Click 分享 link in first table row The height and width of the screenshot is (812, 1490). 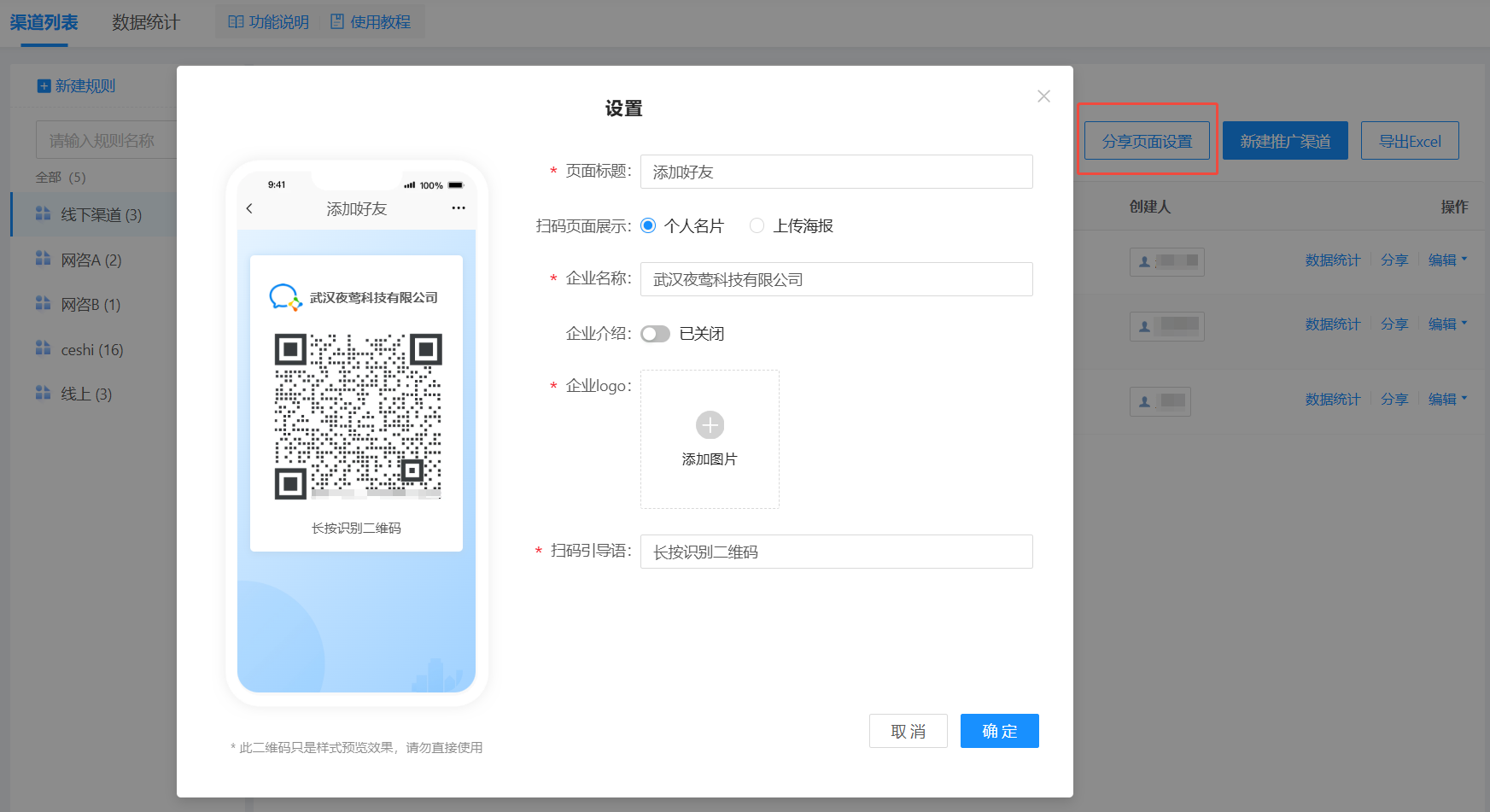click(1394, 260)
